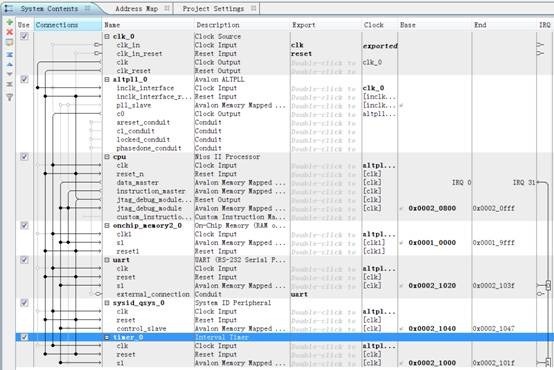This screenshot has width=554, height=370.
Task: Disable the uart component checkbox
Action: pos(24,260)
